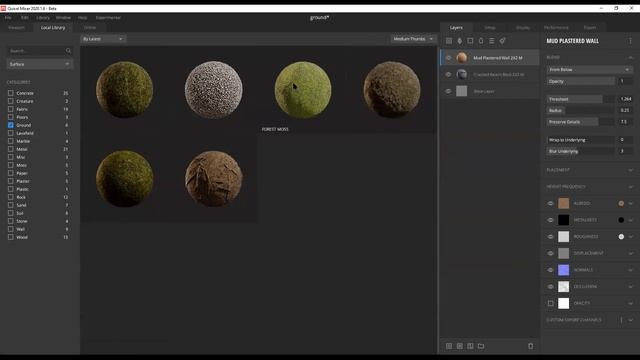Click the folder icon in the bottom layers bar
The width and height of the screenshot is (640, 360).
(481, 346)
